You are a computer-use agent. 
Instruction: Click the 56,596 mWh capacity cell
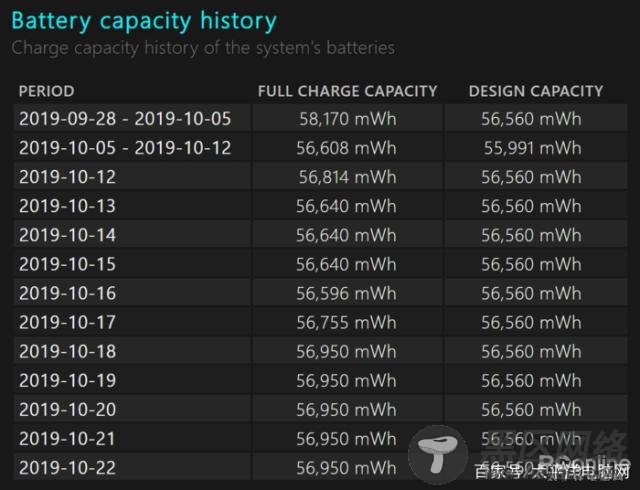coord(346,293)
